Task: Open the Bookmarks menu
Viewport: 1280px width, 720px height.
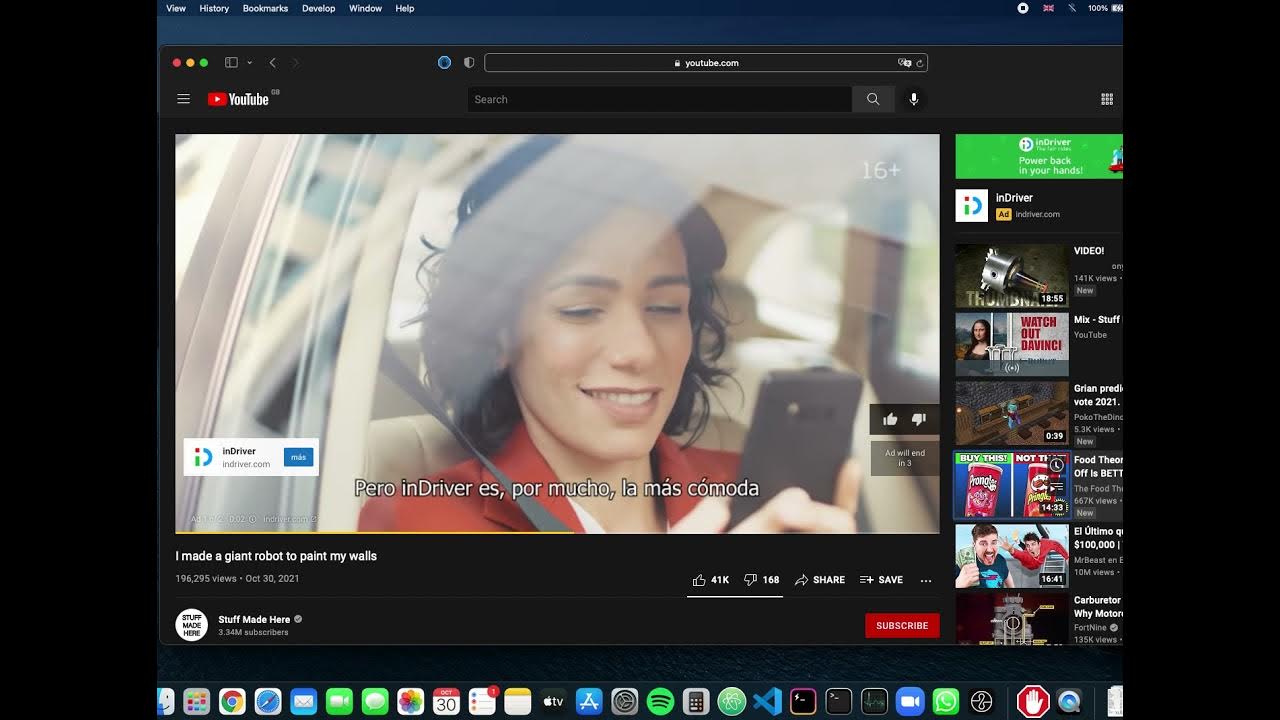Action: (265, 8)
